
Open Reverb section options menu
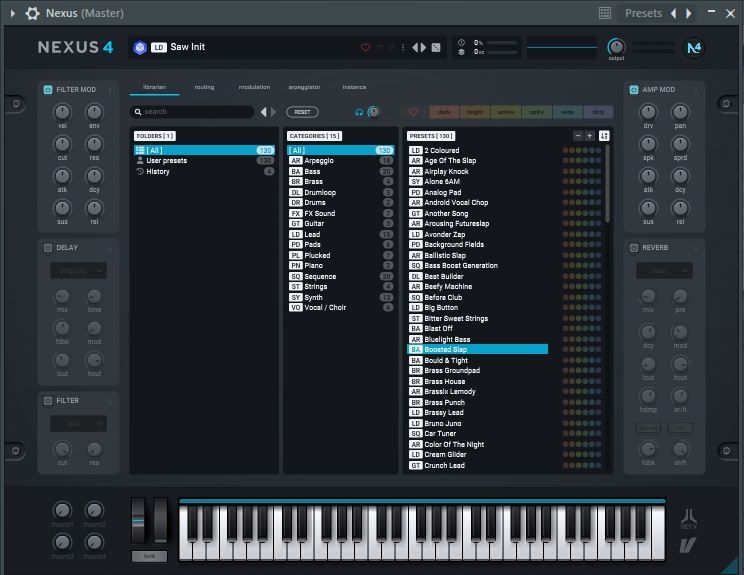pos(696,248)
